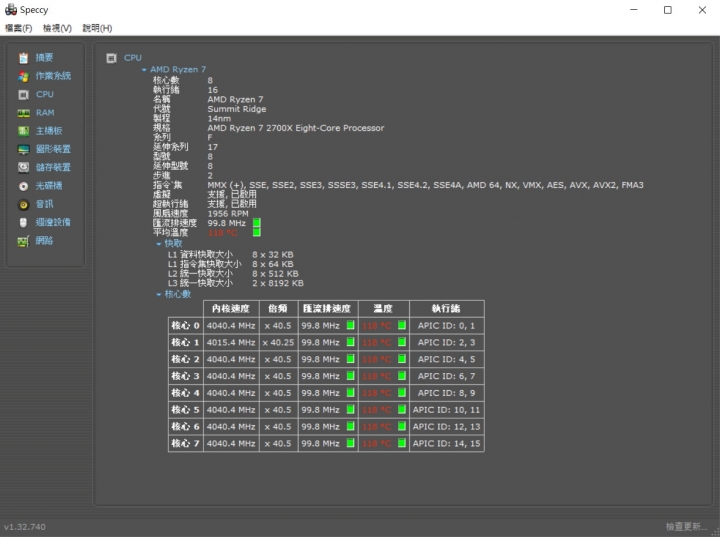Click the 圖形裝置 monitor icon
720x537 pixels.
click(23, 149)
